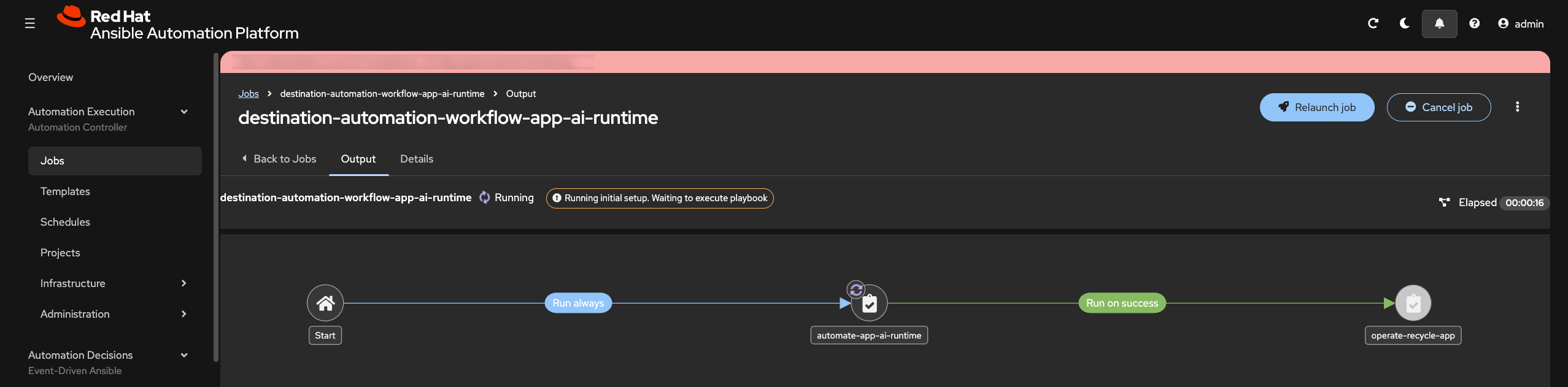Open Schedules in the sidebar
The width and height of the screenshot is (1568, 387).
point(65,222)
